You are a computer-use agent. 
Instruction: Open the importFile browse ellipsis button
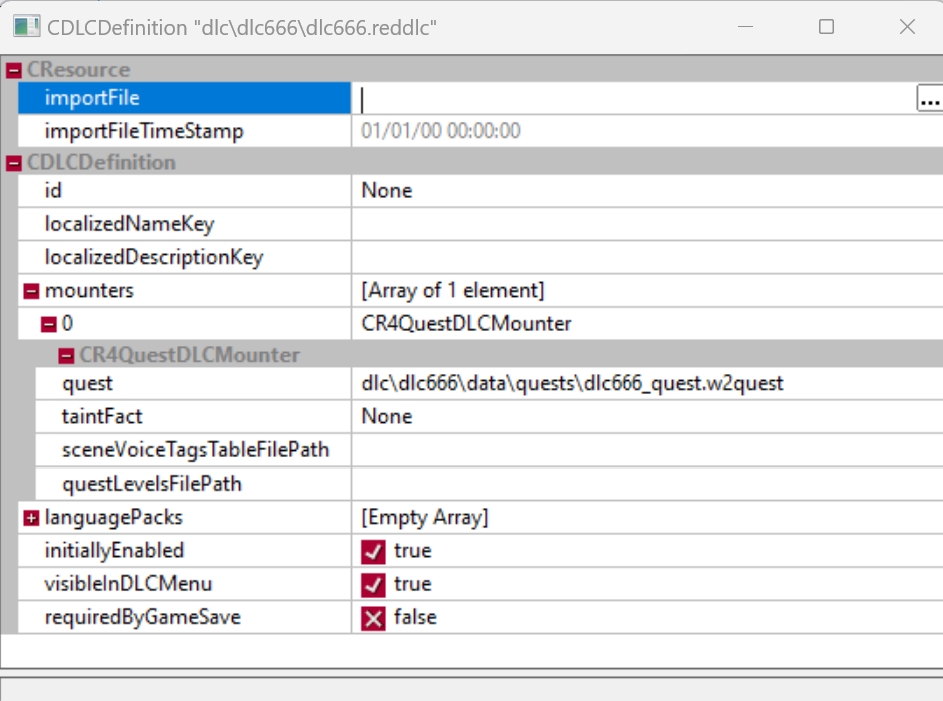(929, 98)
